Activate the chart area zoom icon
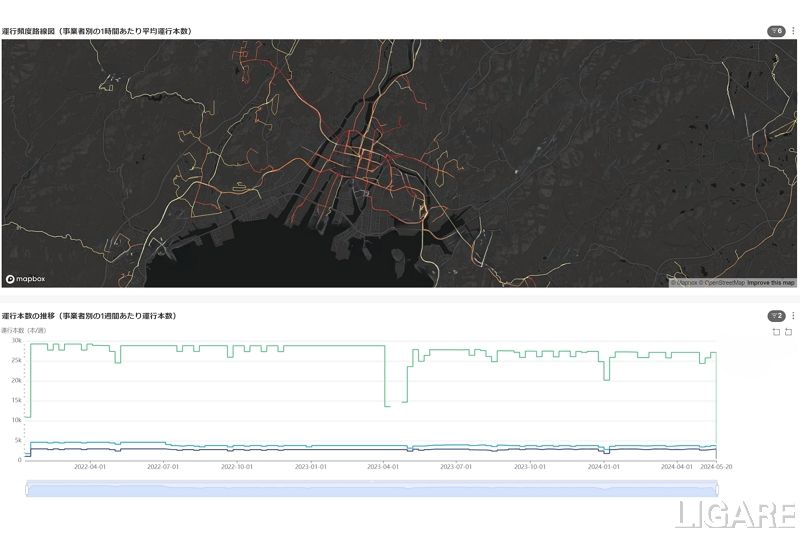Viewport: 800px width, 533px height. pos(776,332)
